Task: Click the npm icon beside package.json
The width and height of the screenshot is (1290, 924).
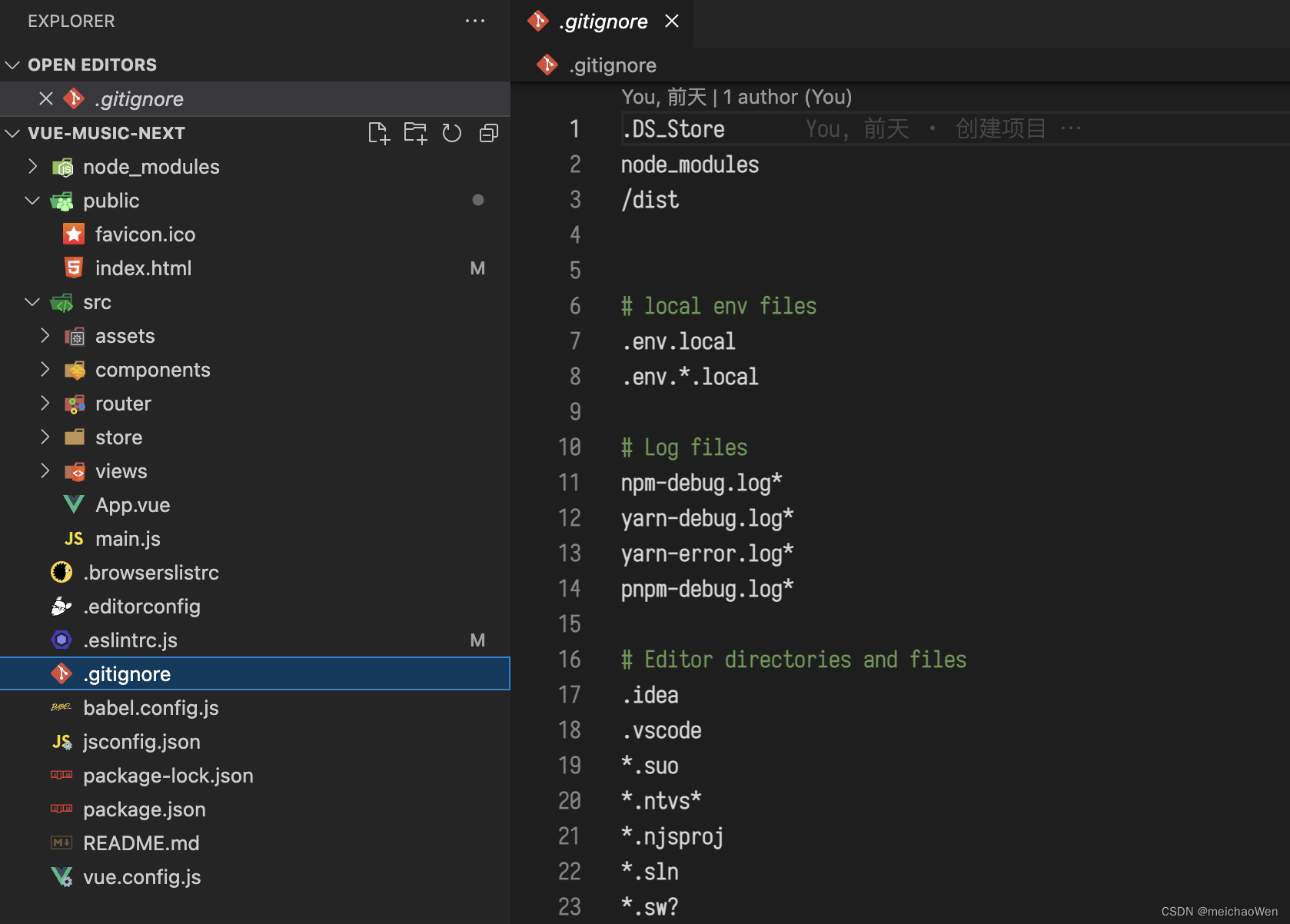Action: 62,809
